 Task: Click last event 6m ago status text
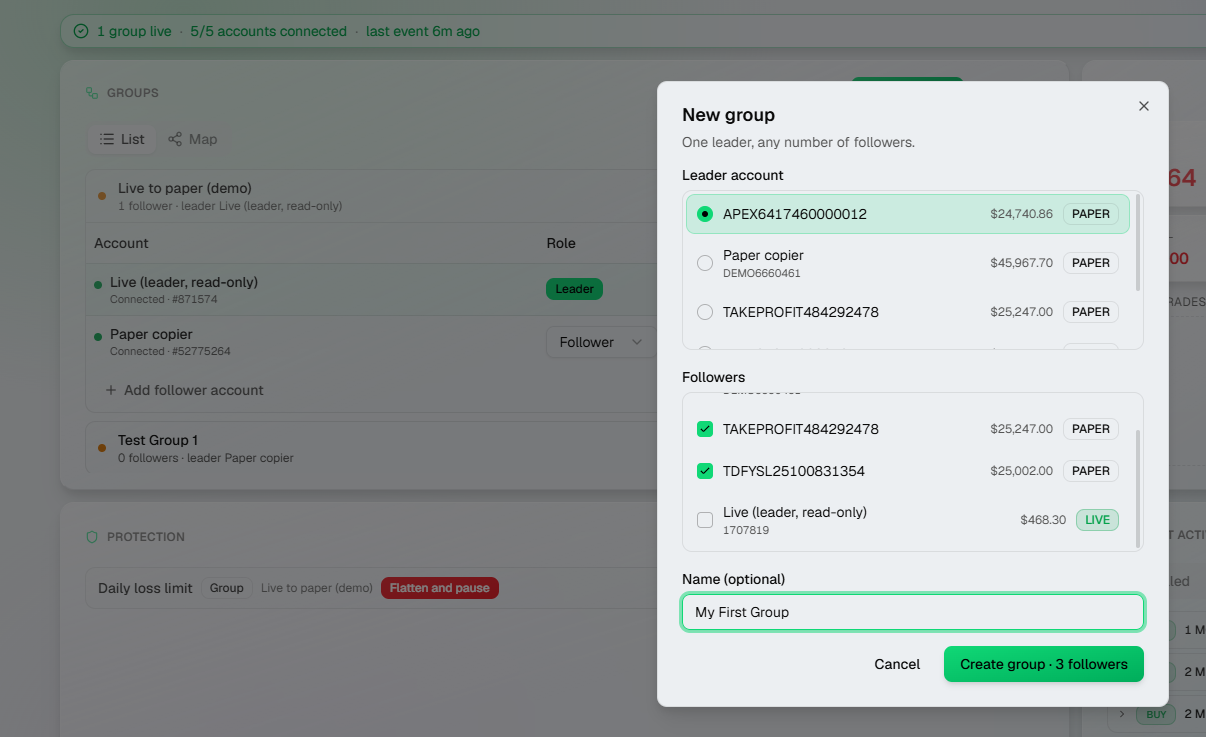pyautogui.click(x=423, y=31)
